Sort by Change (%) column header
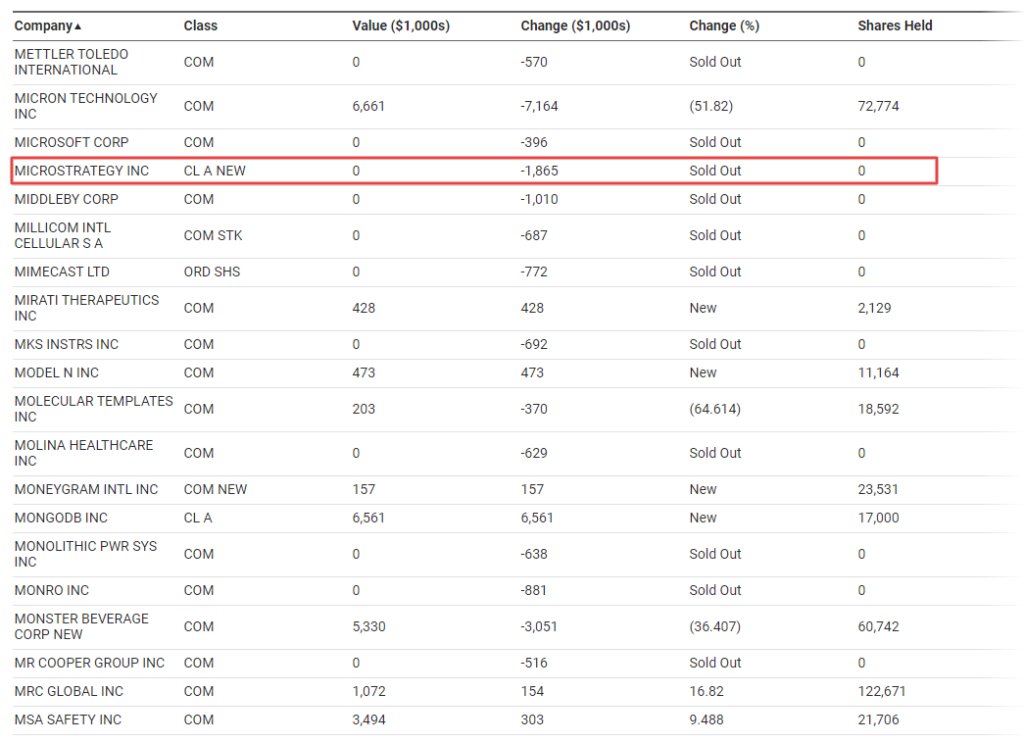 pyautogui.click(x=724, y=26)
